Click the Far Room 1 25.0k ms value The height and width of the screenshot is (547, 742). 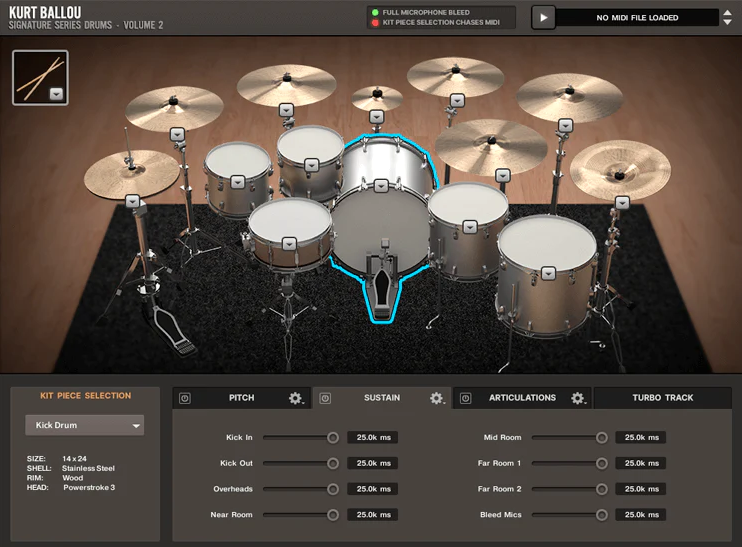coord(641,463)
